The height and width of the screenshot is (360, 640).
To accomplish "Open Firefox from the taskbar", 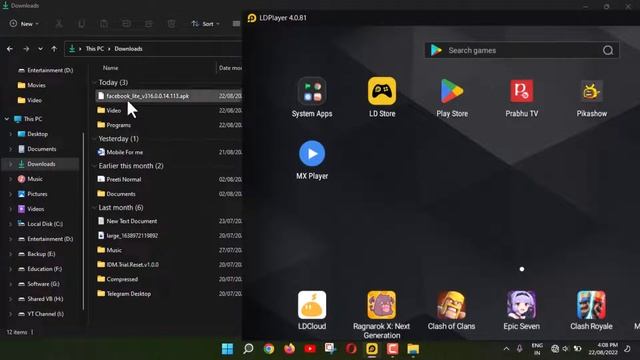I will click(289, 349).
